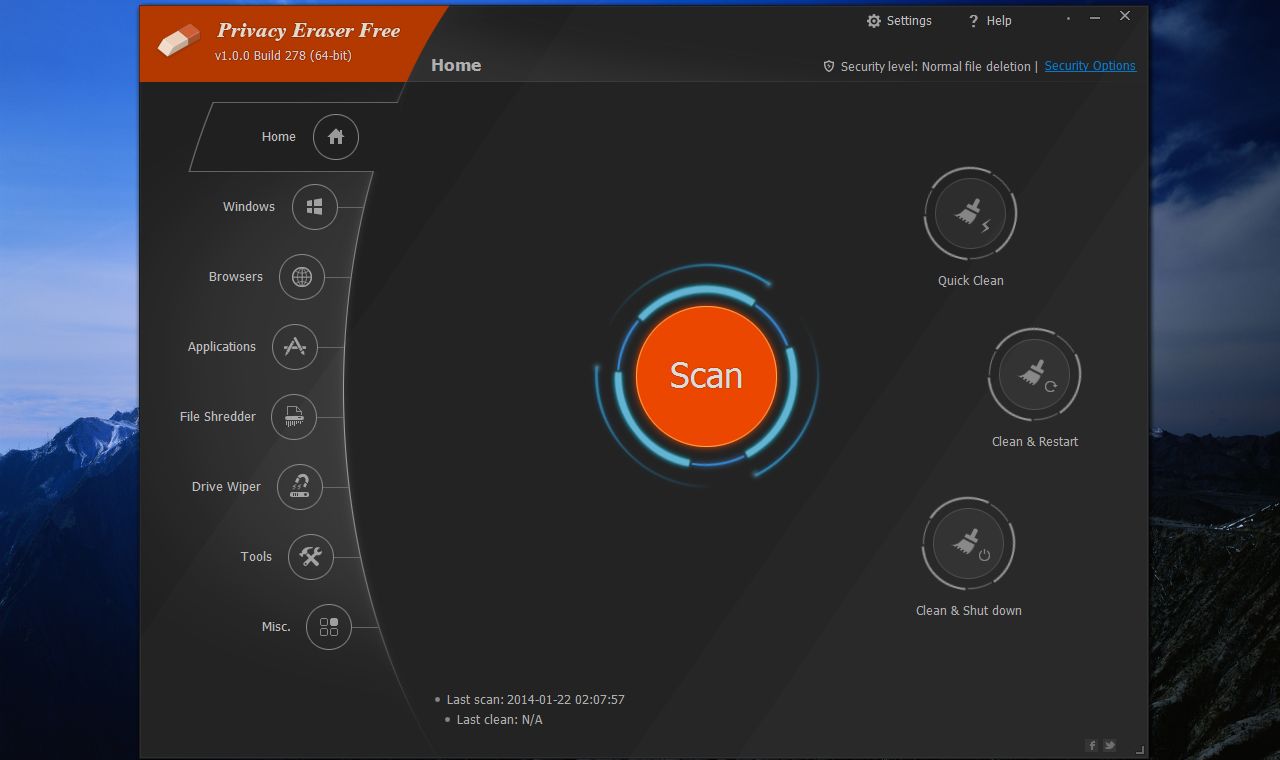1280x760 pixels.
Task: Open the Security Options link
Action: pos(1090,66)
